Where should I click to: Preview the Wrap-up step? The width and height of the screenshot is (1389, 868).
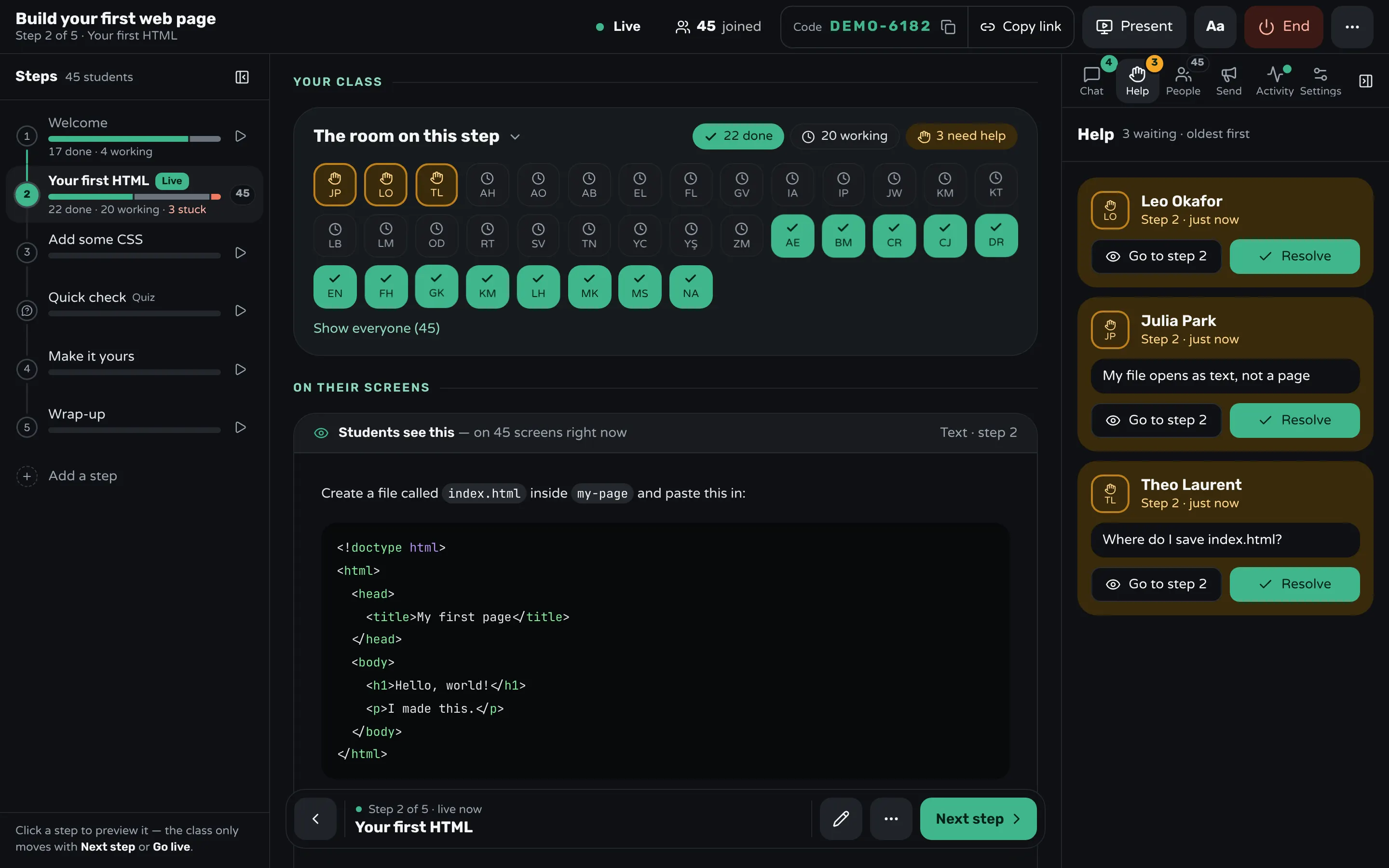241,427
